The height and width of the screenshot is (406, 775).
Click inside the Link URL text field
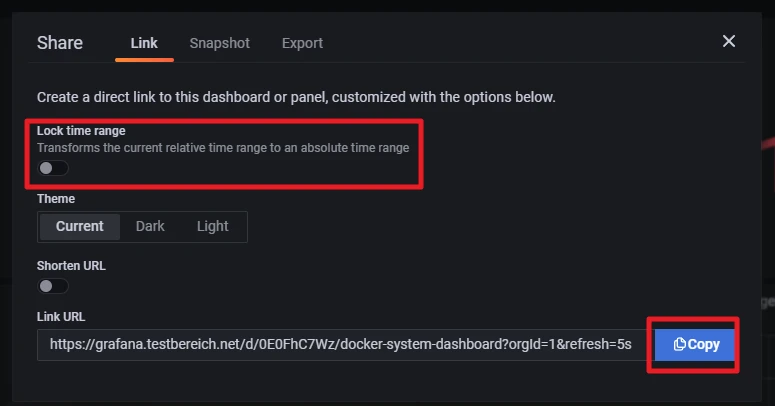pyautogui.click(x=340, y=344)
